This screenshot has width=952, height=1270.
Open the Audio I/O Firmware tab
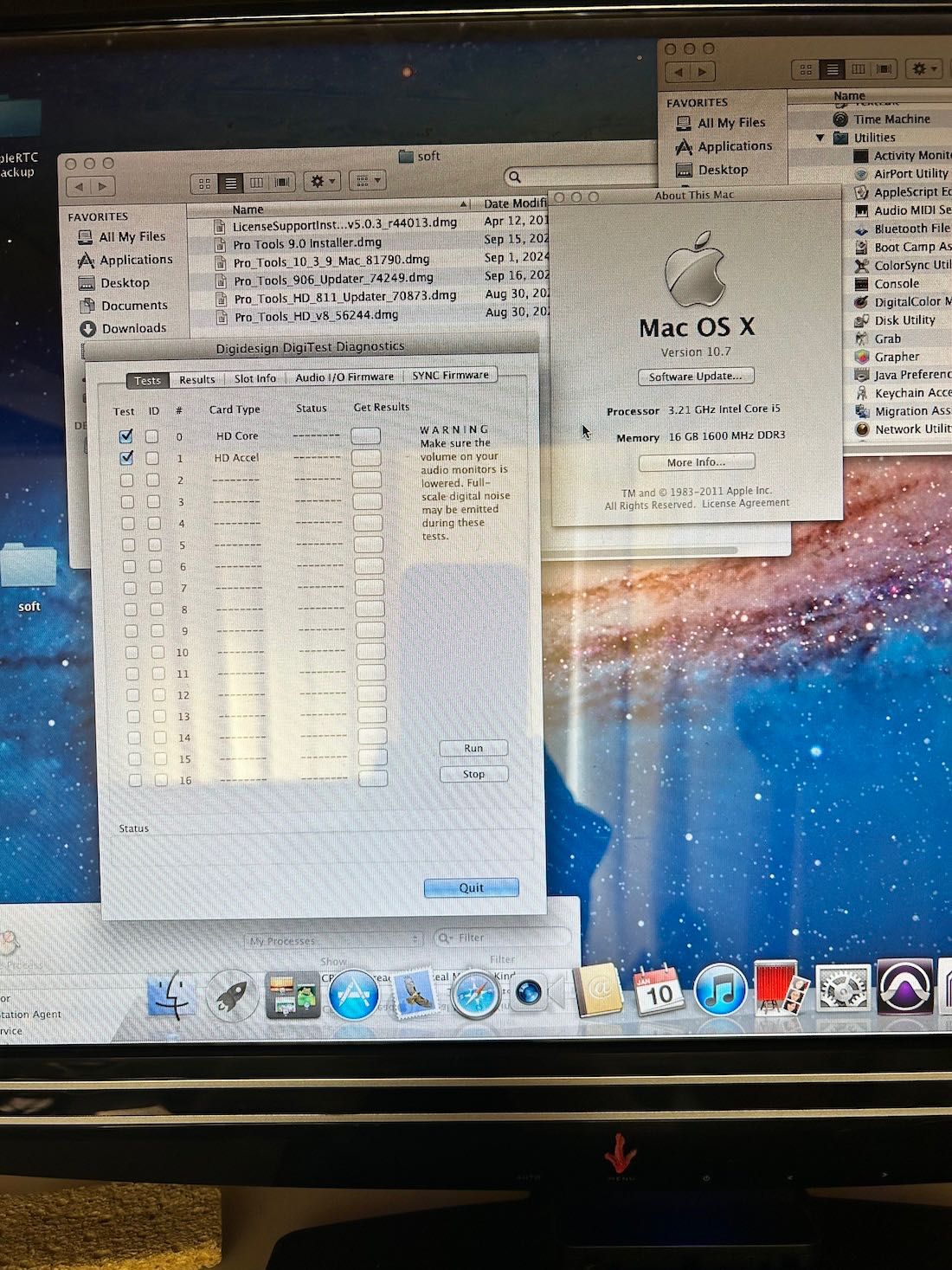[344, 377]
